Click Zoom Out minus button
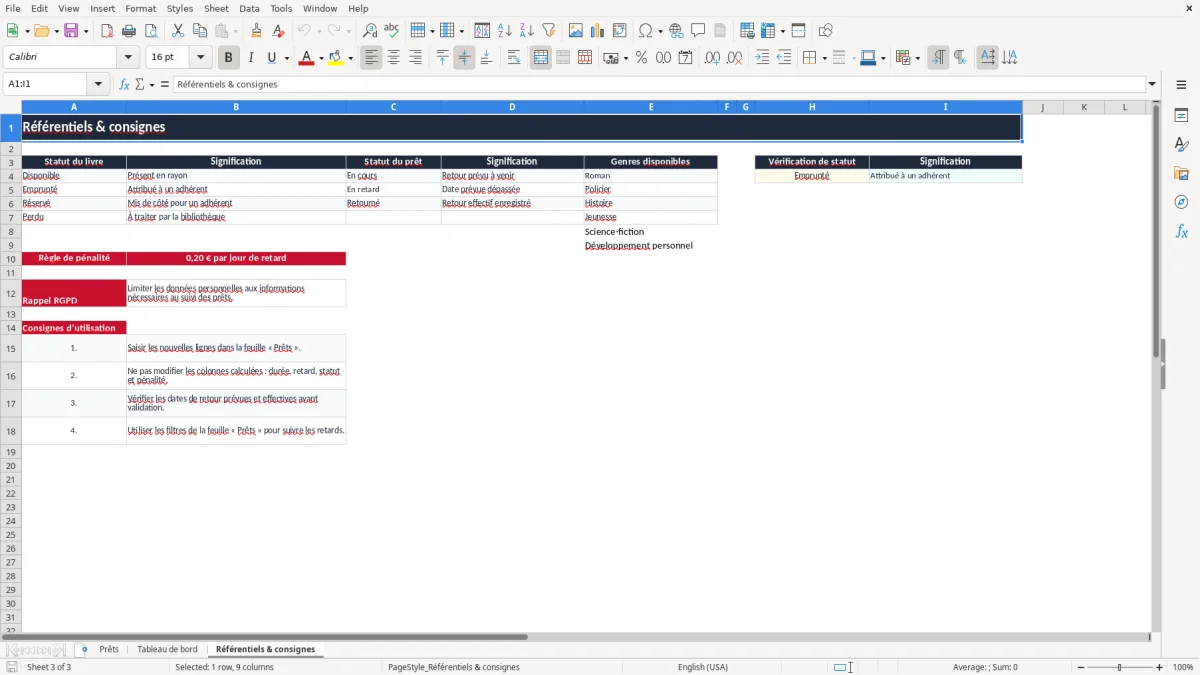Screen dimensions: 1200x675 pyautogui.click(x=1081, y=667)
